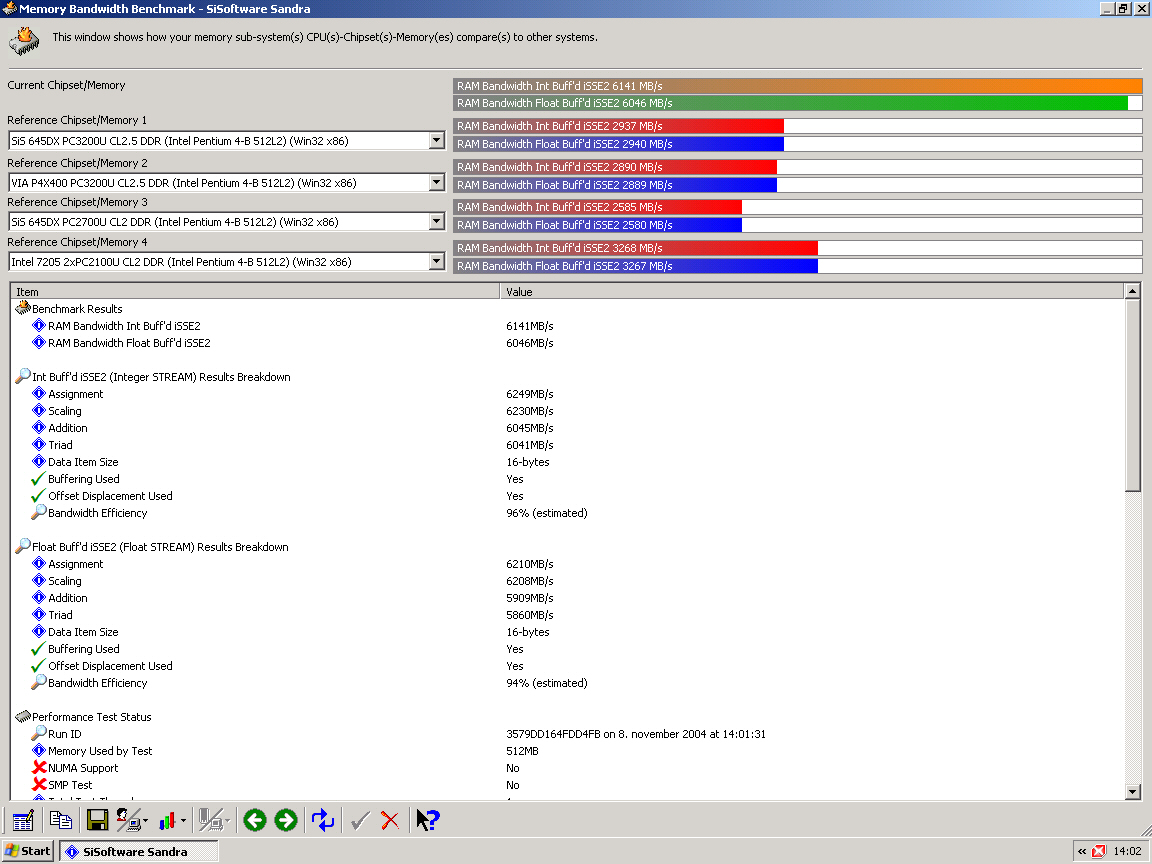Click the Sandra title bar application icon

pos(9,9)
